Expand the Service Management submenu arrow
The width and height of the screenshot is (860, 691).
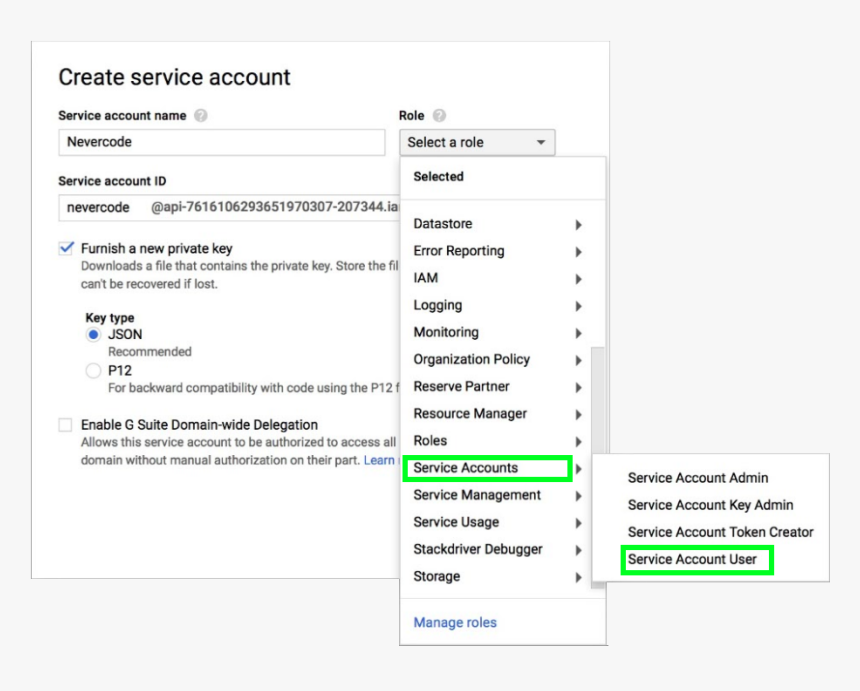pos(579,496)
